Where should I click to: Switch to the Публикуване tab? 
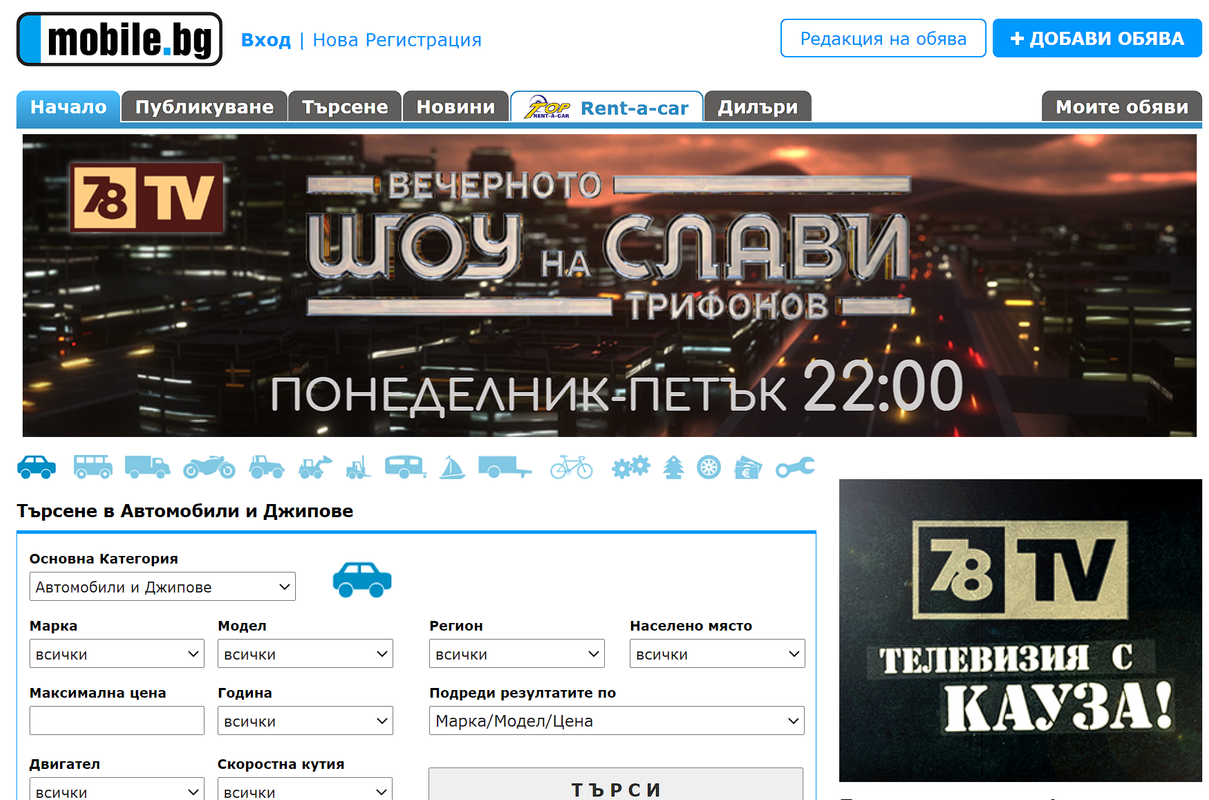click(x=204, y=107)
